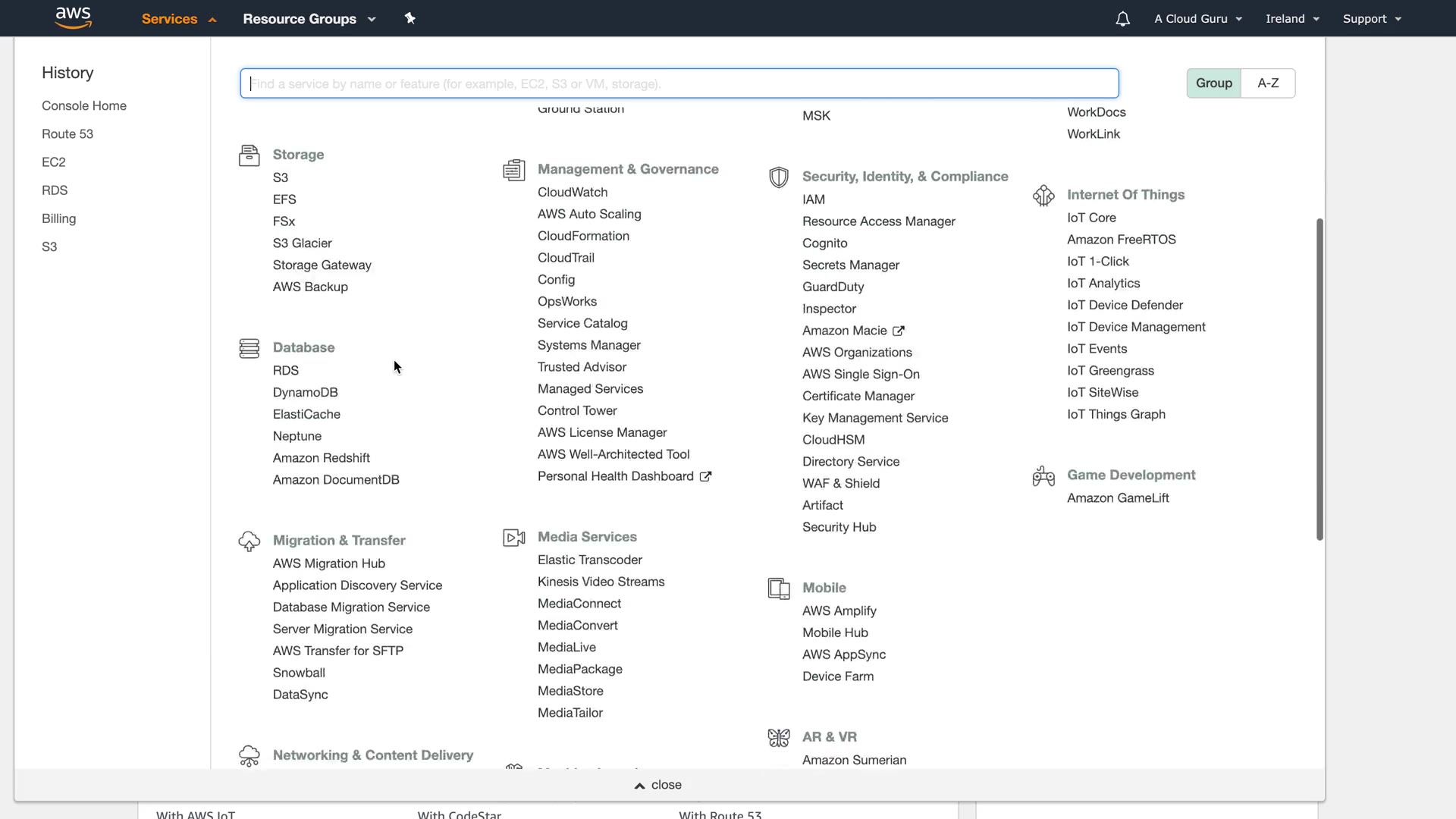Screen dimensions: 1456x819
Task: Focus the find a service search field
Action: [x=679, y=83]
